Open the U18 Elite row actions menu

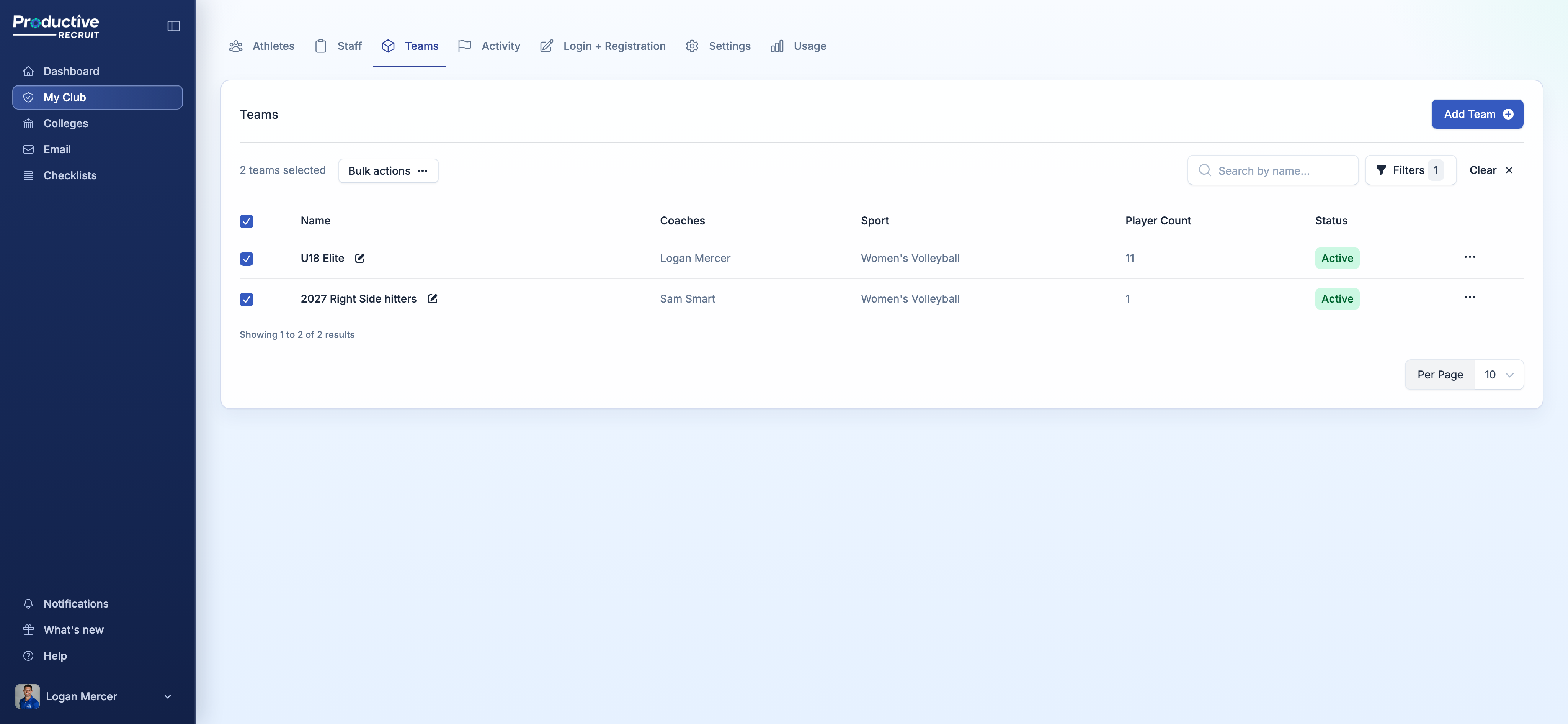1469,257
